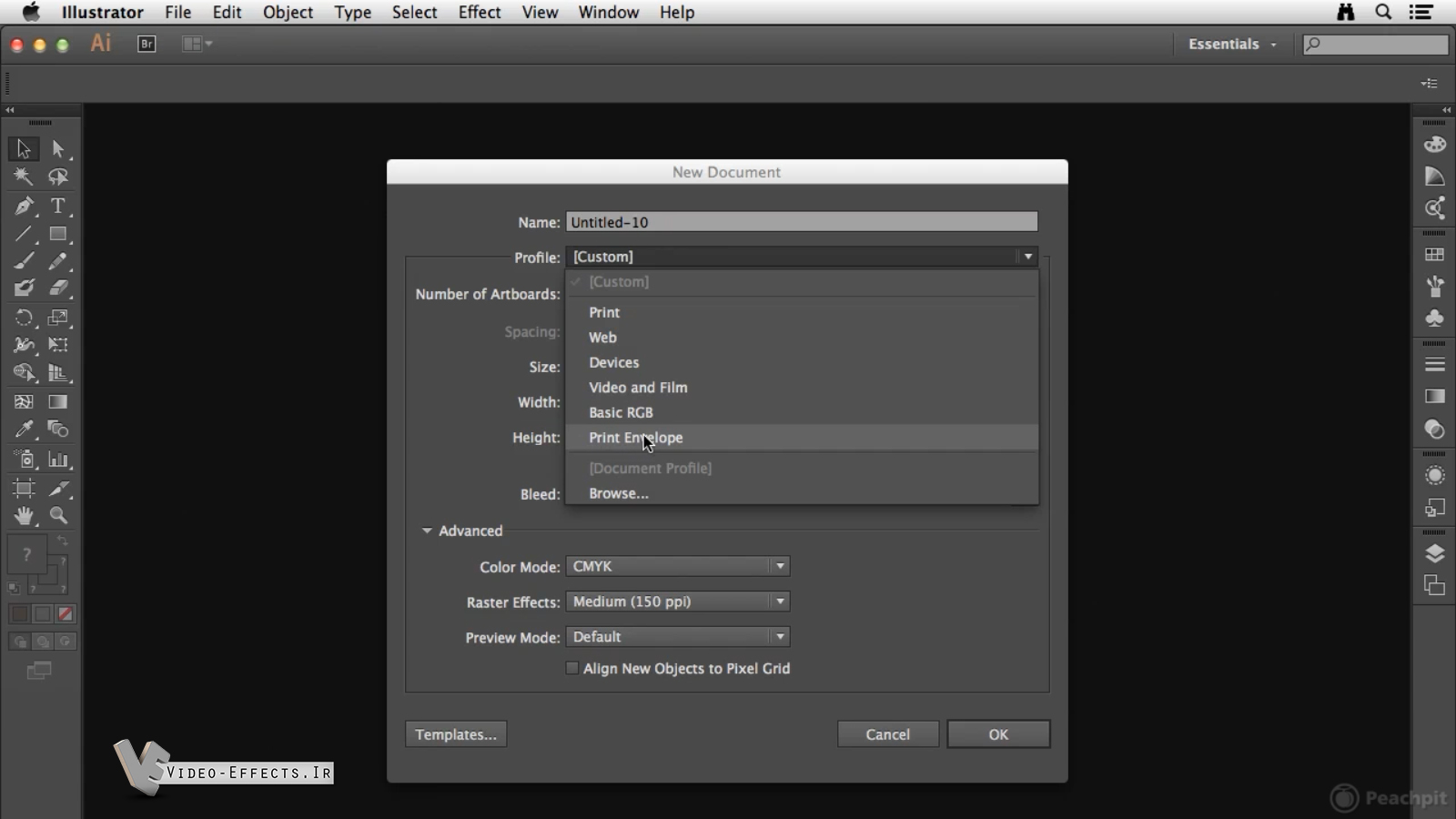Collapse the Advanced section
Screen dimensions: 1456x819
tap(427, 531)
